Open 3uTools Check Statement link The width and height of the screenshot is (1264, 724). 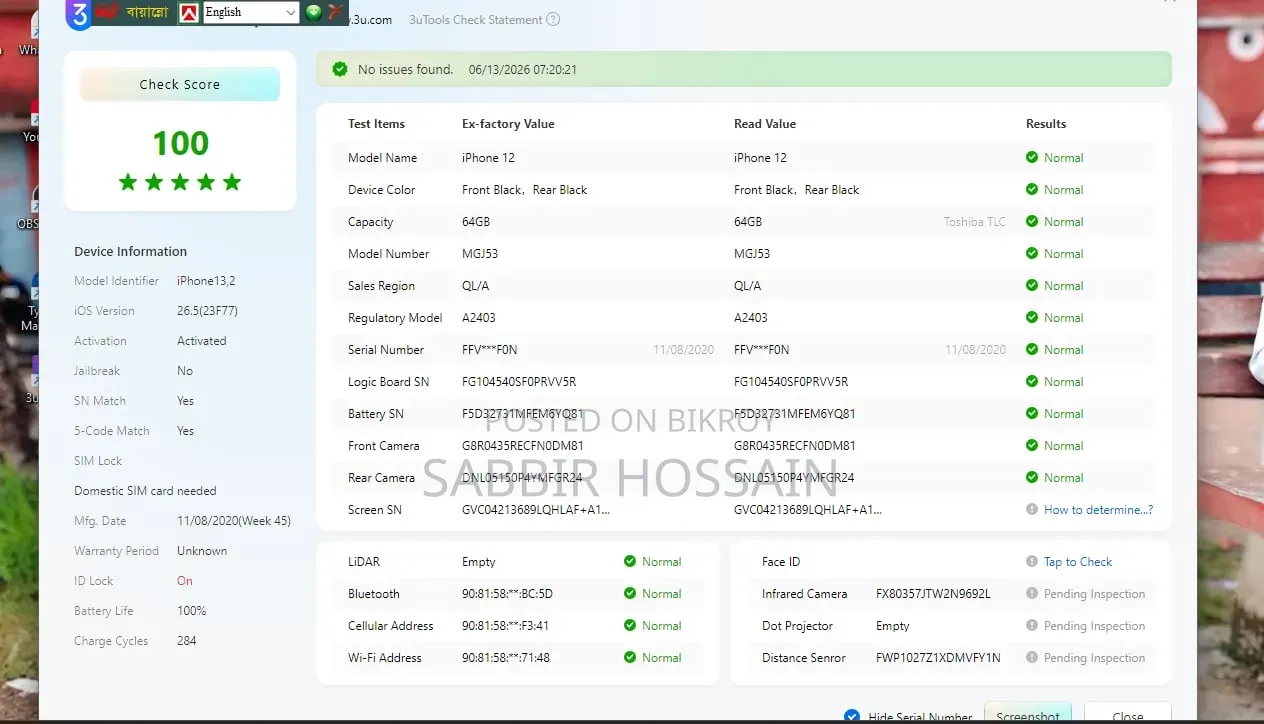[x=475, y=19]
